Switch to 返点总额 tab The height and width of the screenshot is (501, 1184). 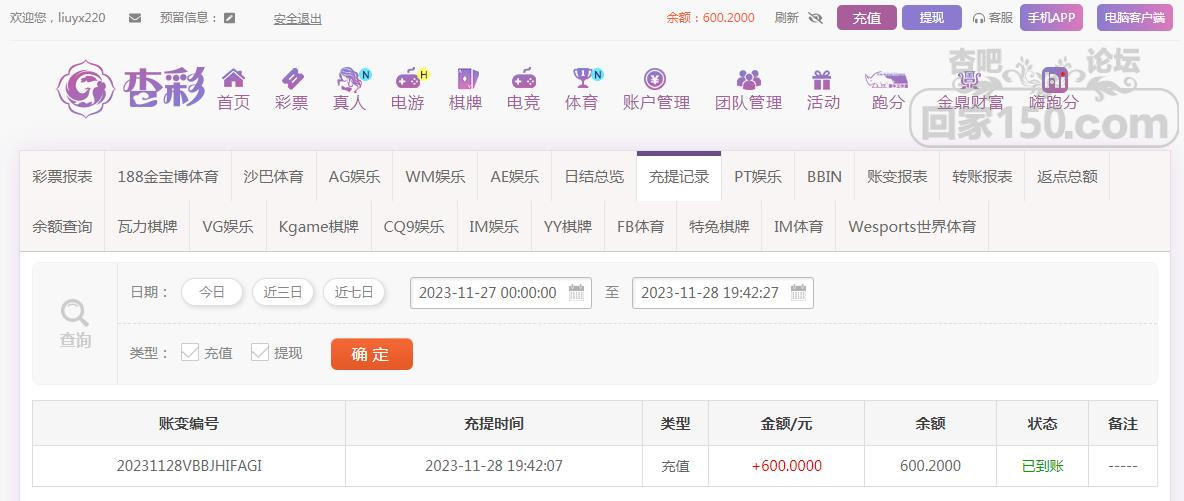1067,177
